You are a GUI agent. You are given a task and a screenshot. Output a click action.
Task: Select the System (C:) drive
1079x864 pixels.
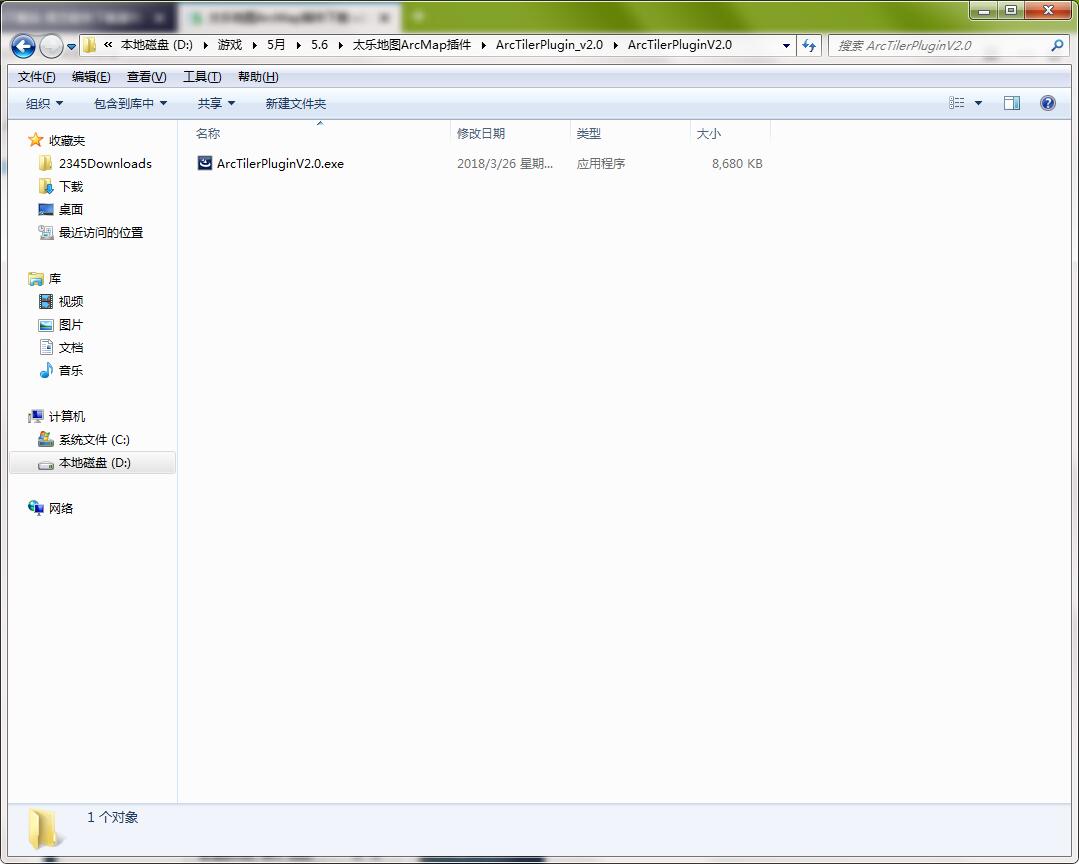93,439
